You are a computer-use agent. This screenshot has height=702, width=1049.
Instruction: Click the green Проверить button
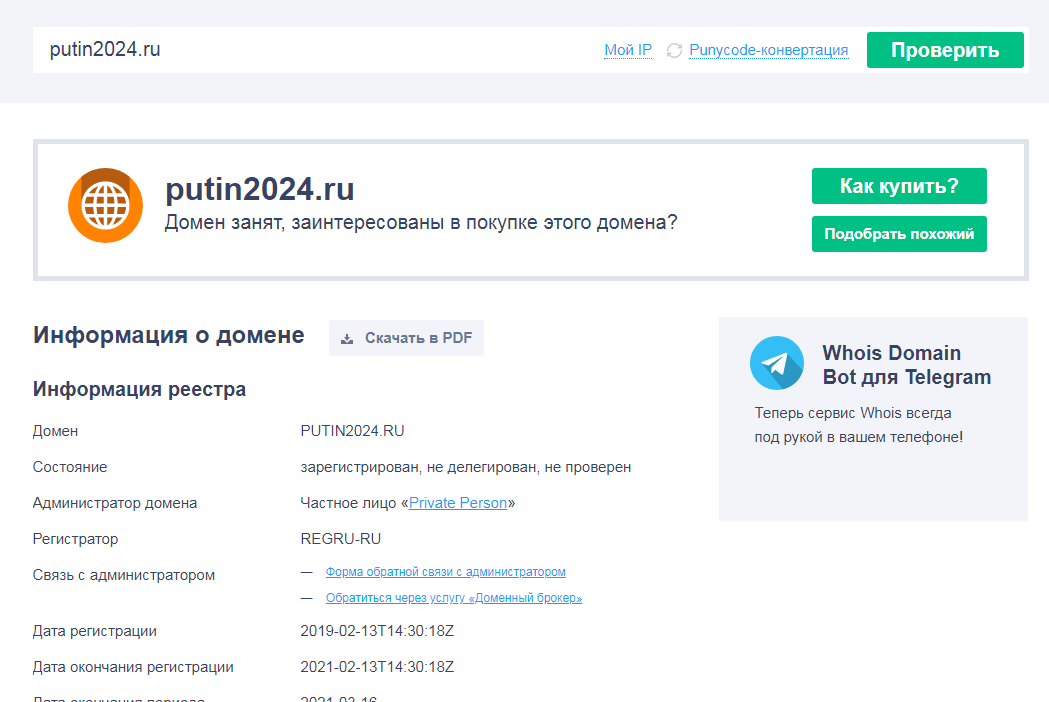click(945, 50)
